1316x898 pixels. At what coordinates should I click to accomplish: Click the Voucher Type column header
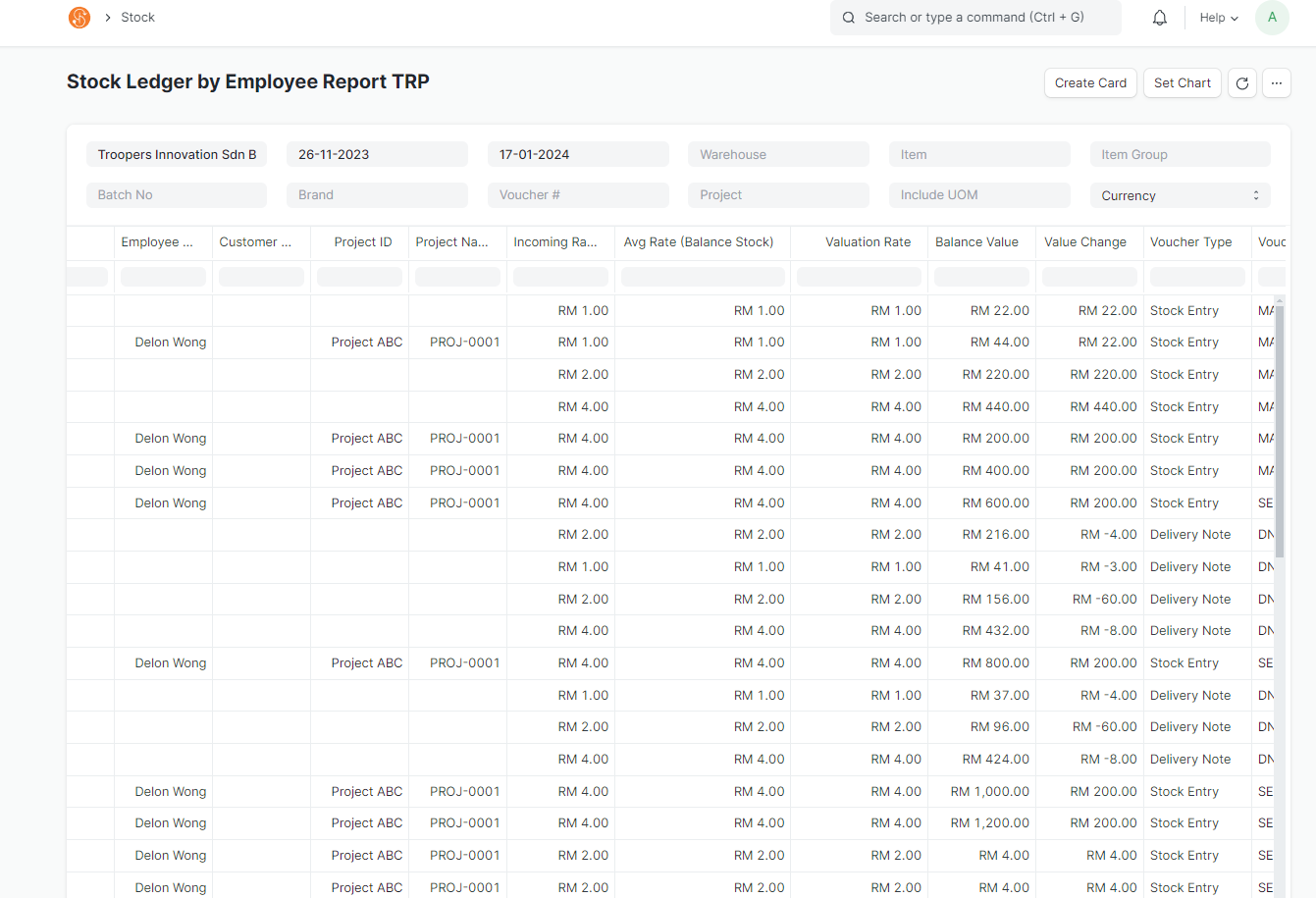[x=1190, y=242]
